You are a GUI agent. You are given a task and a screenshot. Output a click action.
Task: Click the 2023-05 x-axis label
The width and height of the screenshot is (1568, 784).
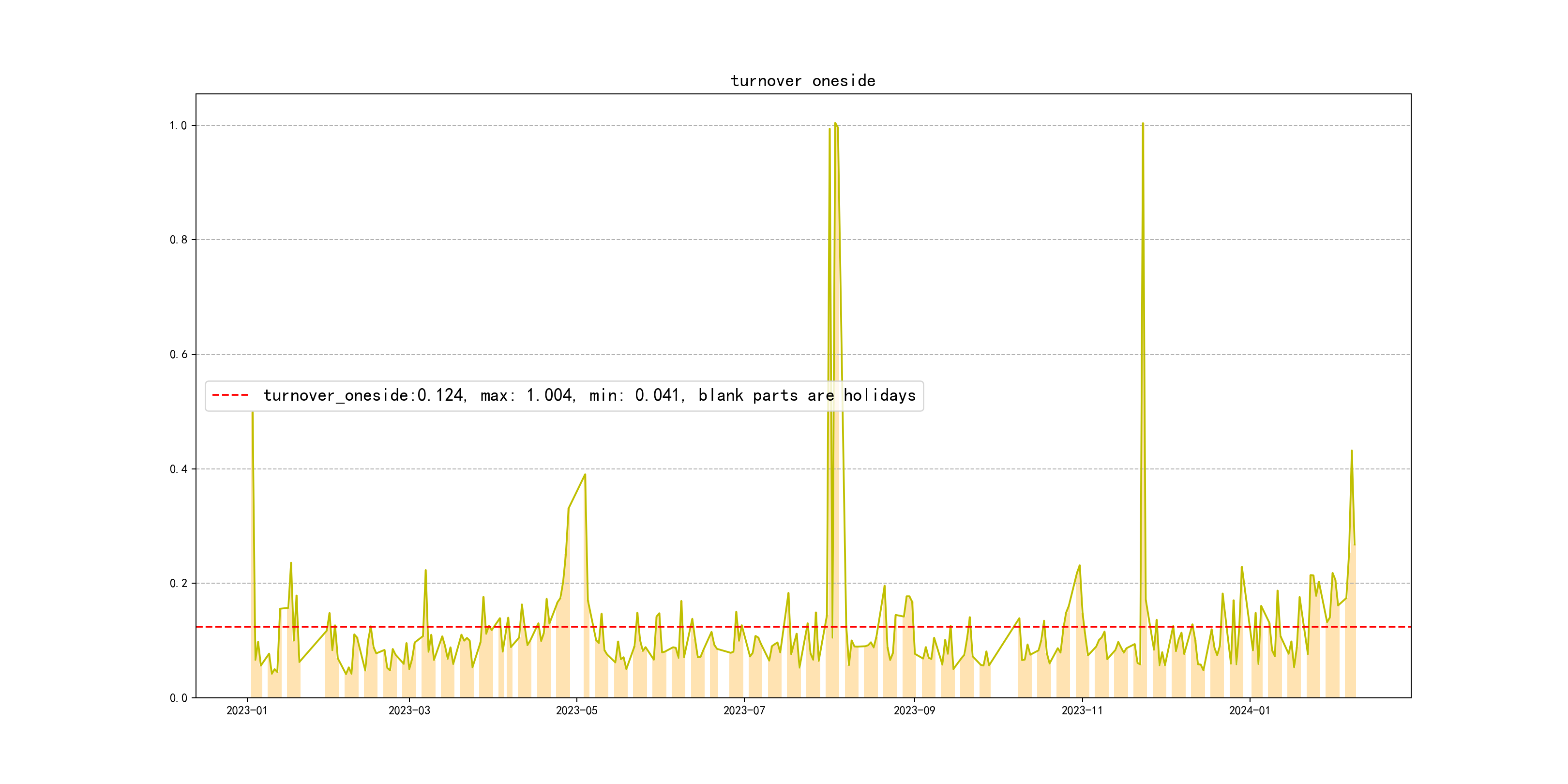click(576, 710)
